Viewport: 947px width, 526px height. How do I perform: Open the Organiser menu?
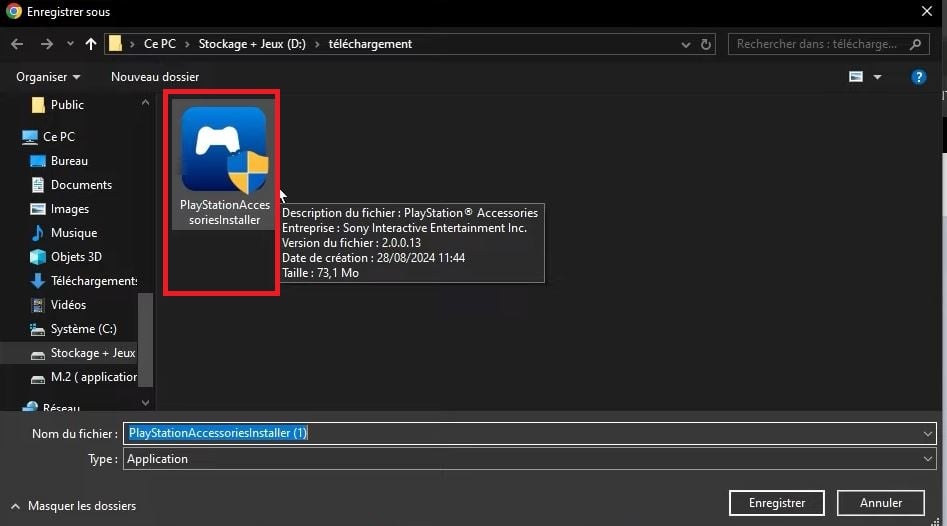pos(47,77)
